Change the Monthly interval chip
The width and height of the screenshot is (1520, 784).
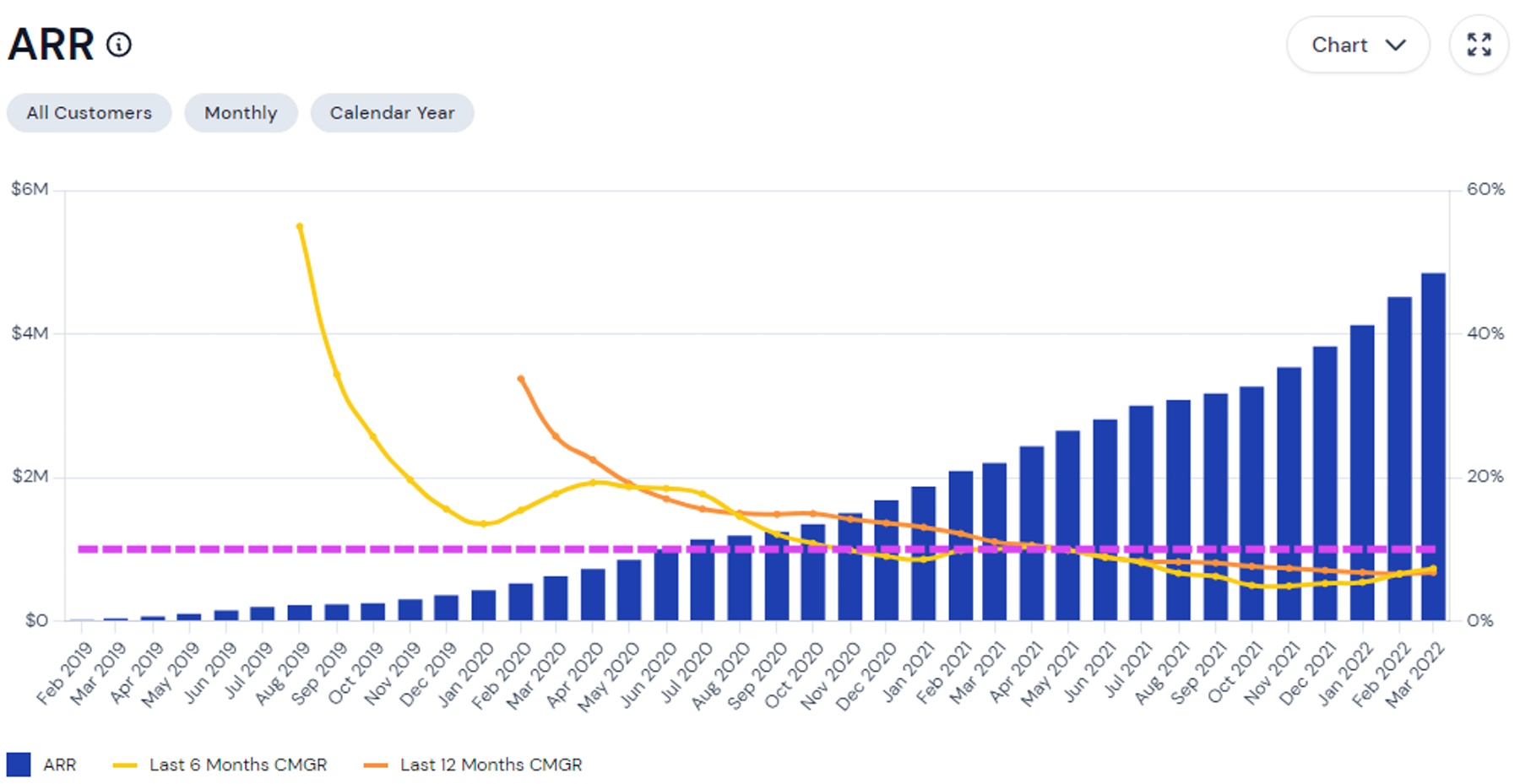pyautogui.click(x=241, y=113)
